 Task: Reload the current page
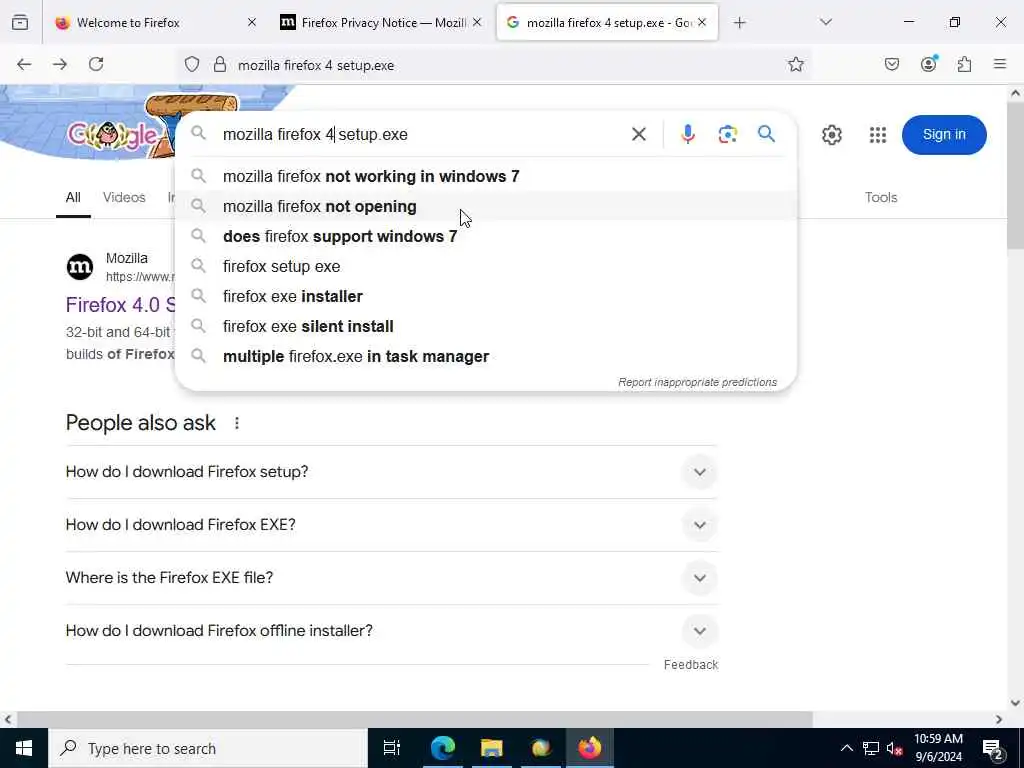(96, 64)
